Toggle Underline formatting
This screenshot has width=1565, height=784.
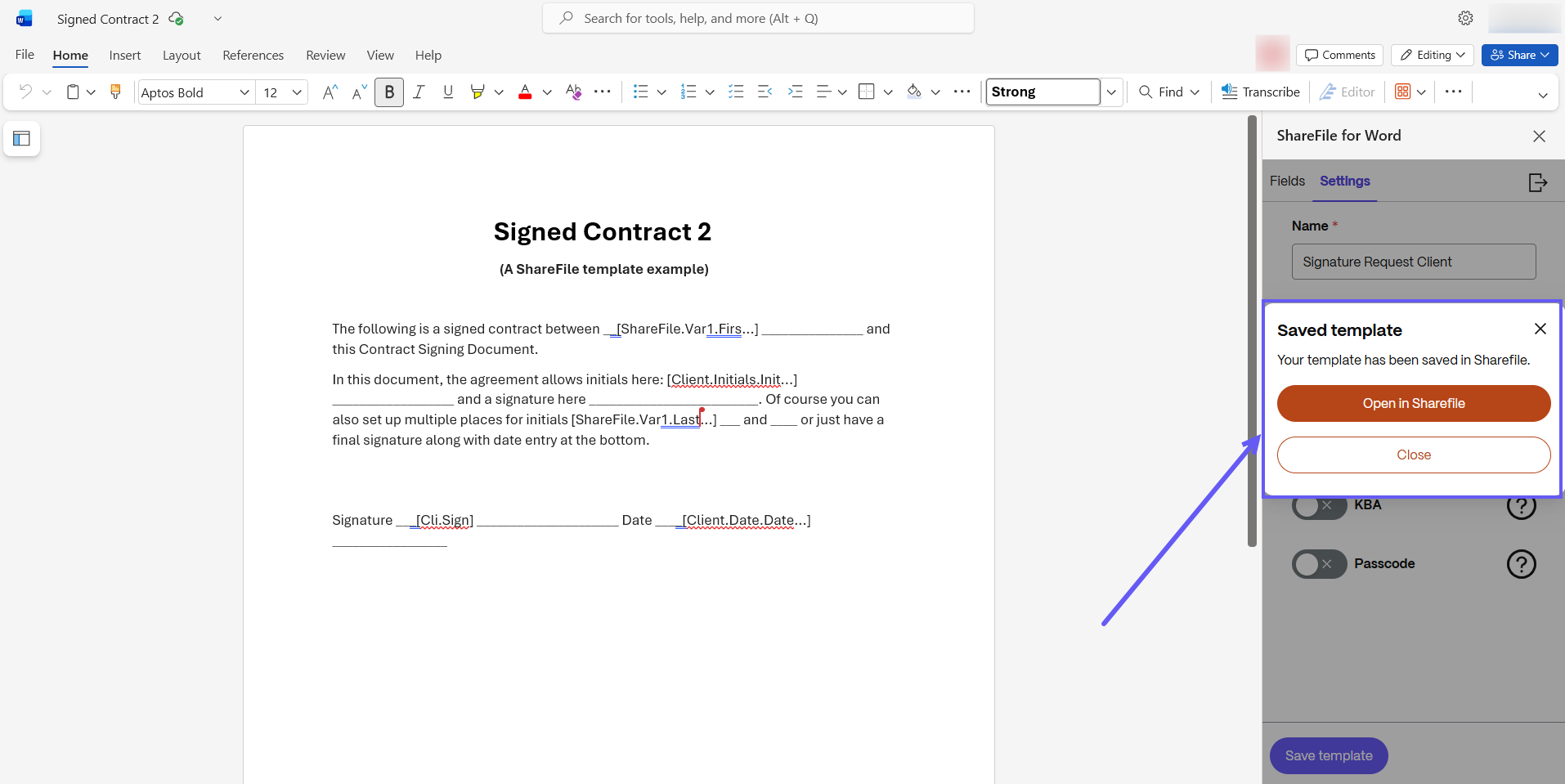pyautogui.click(x=448, y=92)
